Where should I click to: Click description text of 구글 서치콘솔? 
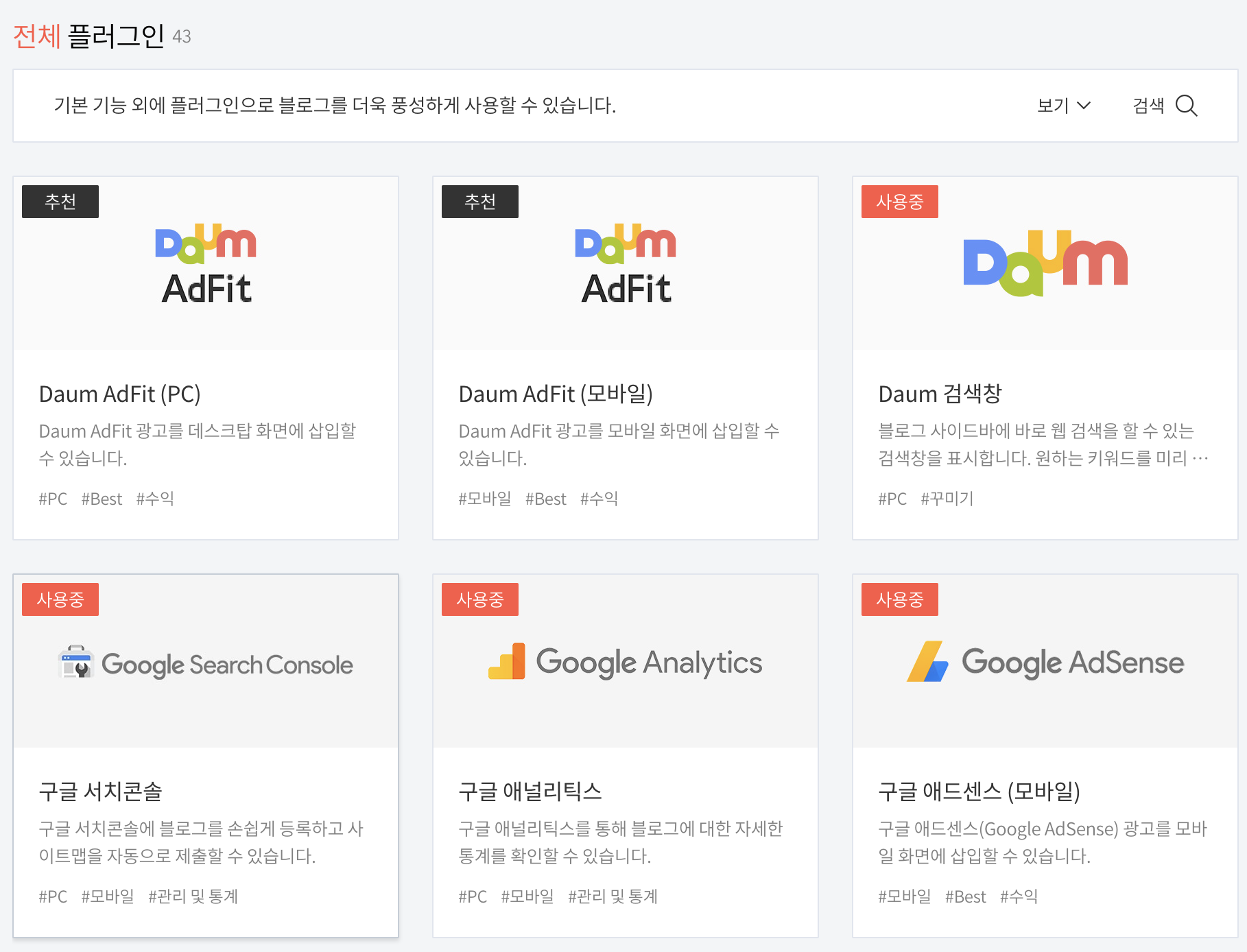click(201, 842)
